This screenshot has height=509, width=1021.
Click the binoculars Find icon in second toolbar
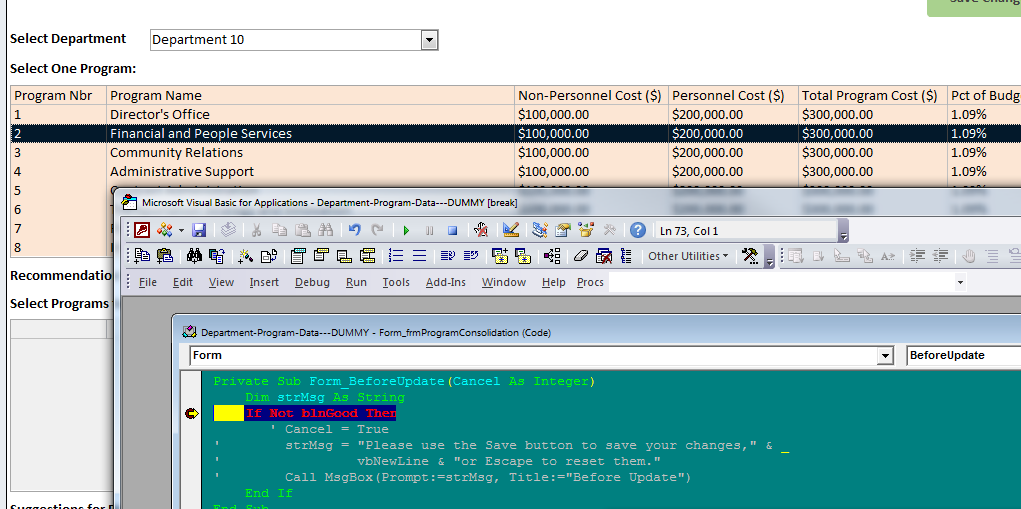[x=194, y=256]
